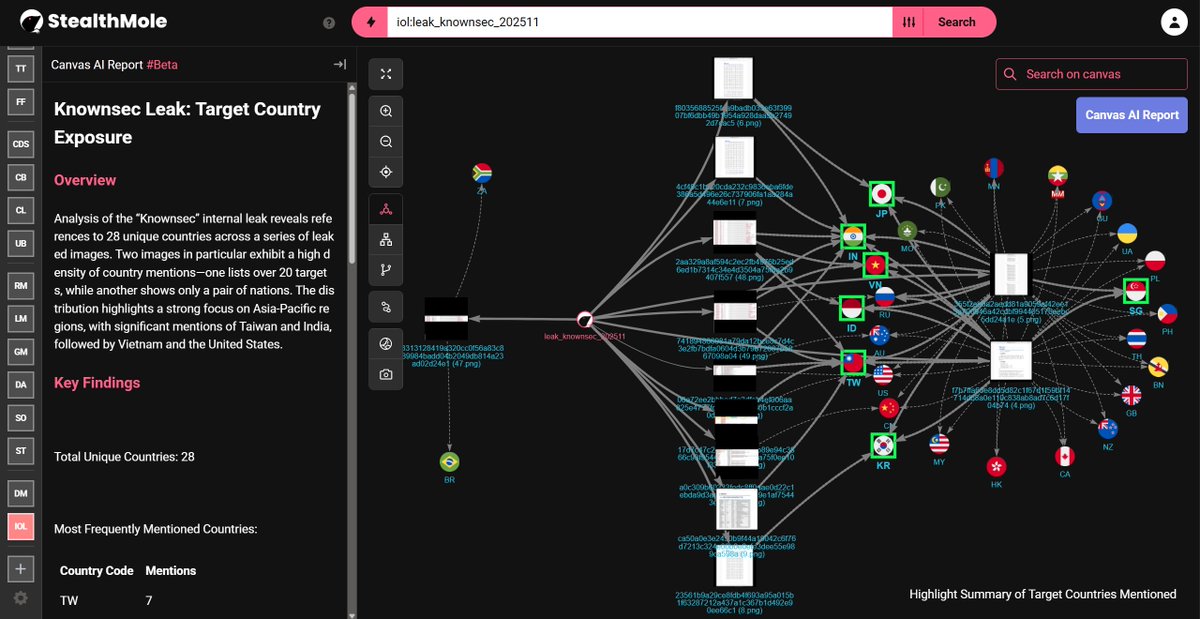Switch to the DA module in sidebar
This screenshot has width=1200, height=619.
coord(20,384)
